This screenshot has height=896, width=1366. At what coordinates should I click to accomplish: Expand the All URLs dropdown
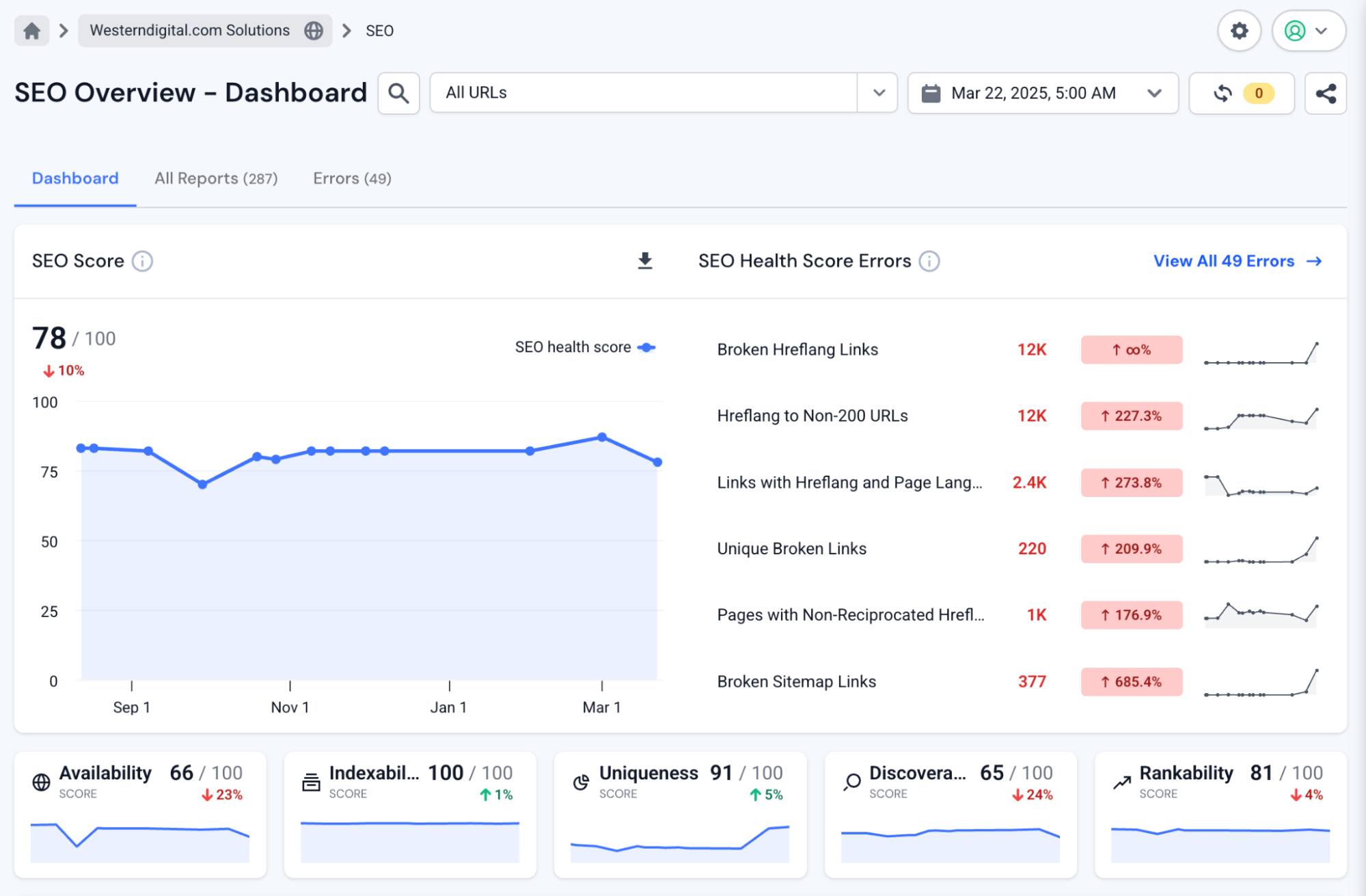(879, 93)
